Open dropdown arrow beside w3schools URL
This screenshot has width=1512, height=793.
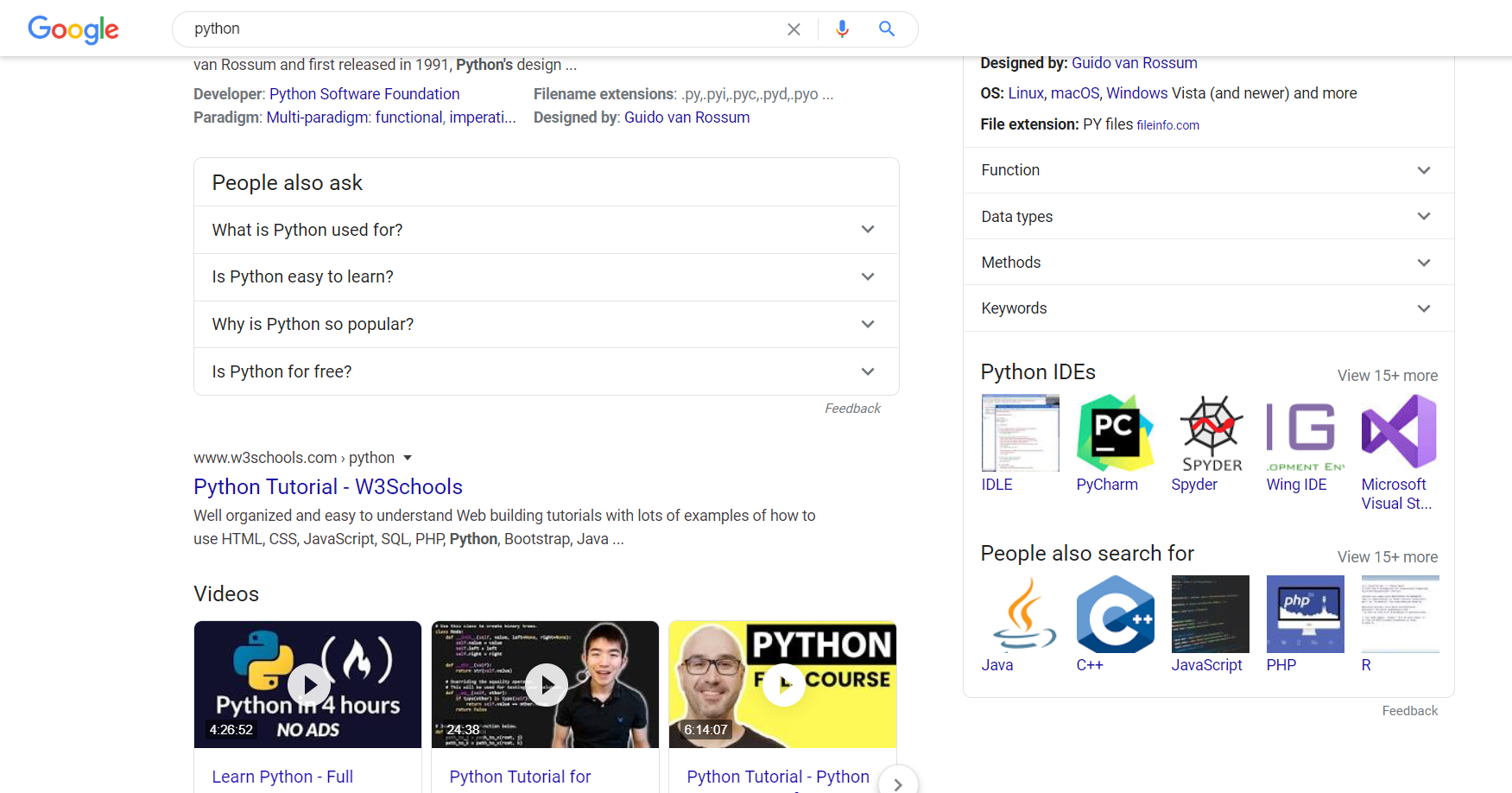click(408, 458)
